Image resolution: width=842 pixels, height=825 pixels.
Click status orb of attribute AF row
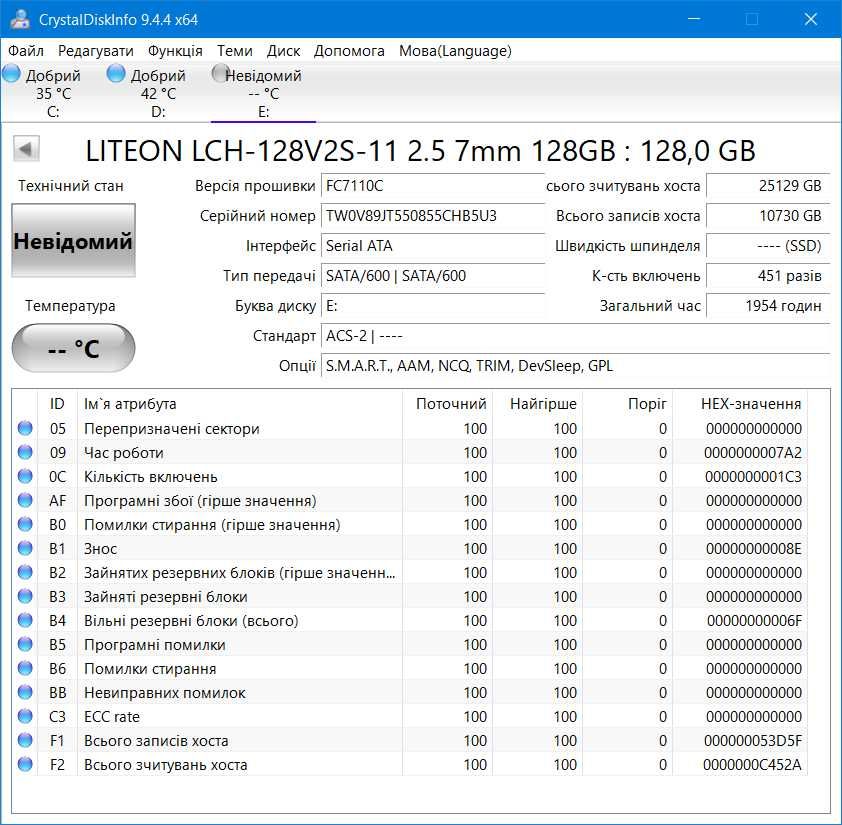(x=25, y=500)
